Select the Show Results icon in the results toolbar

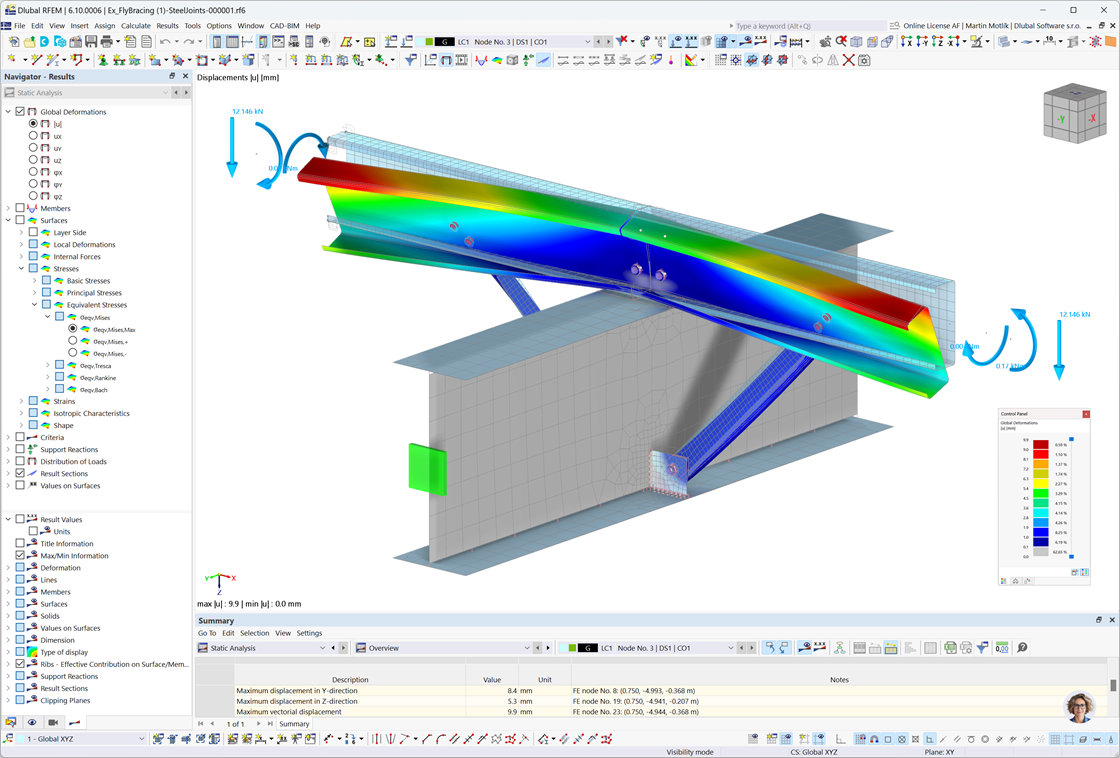coord(747,43)
